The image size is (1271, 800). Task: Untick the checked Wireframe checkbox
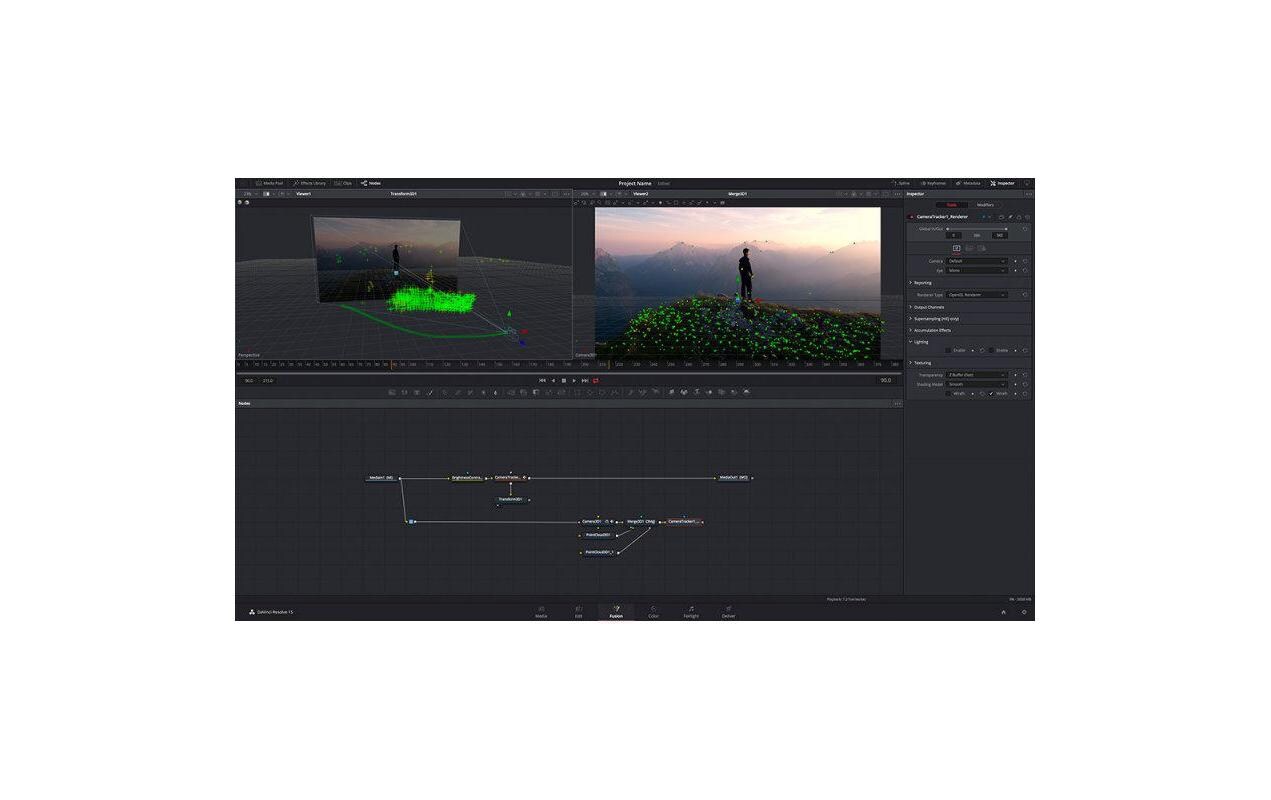pyautogui.click(x=991, y=393)
